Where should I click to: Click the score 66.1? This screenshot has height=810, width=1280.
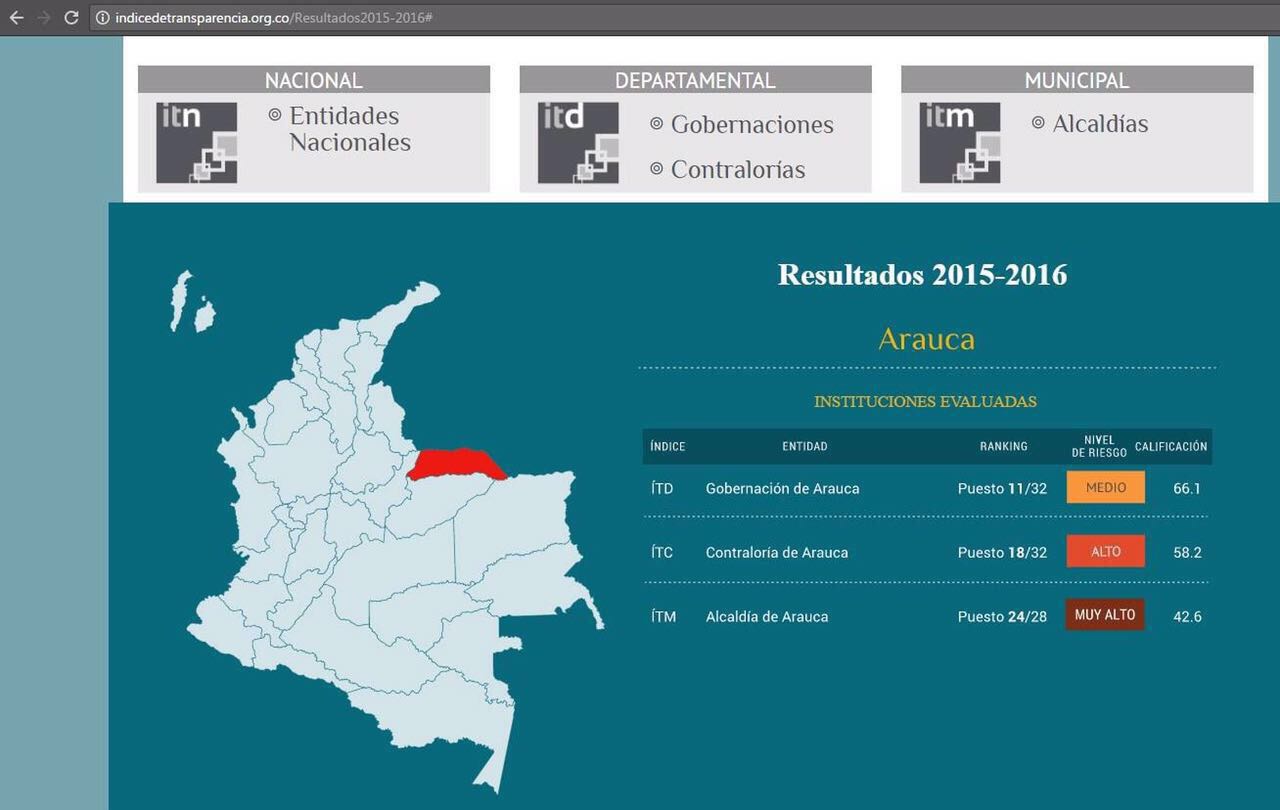coord(1187,489)
